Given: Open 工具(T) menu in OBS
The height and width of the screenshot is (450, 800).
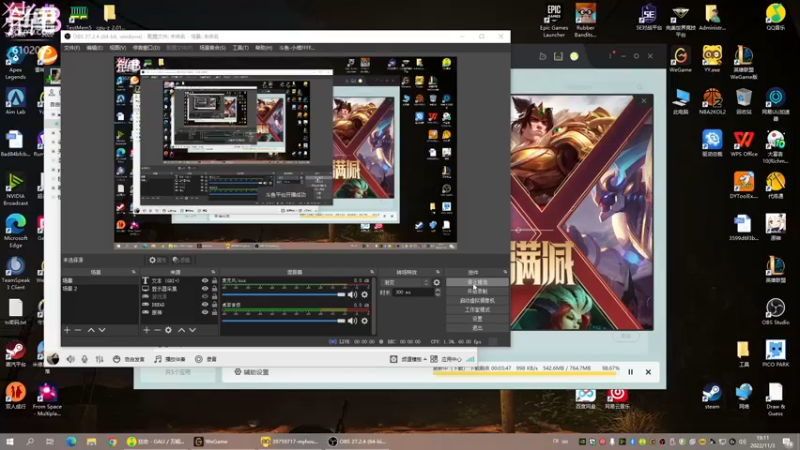Looking at the screenshot, I should click(x=240, y=48).
